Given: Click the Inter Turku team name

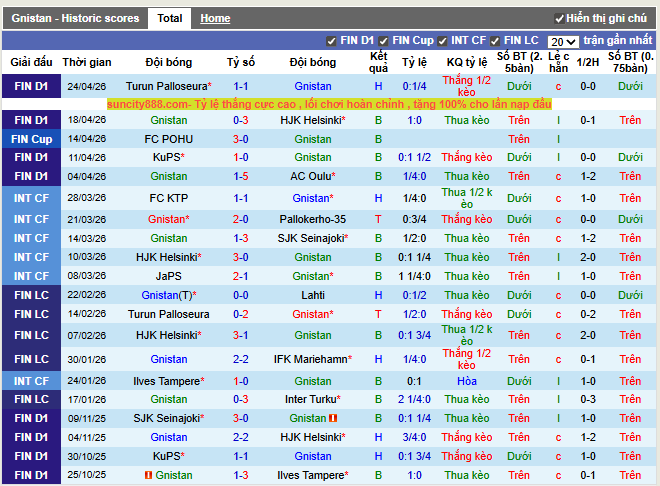Looking at the screenshot, I should point(313,399).
